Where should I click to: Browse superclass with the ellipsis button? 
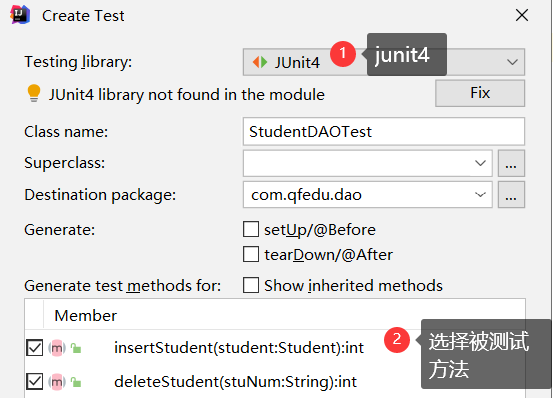tap(511, 163)
